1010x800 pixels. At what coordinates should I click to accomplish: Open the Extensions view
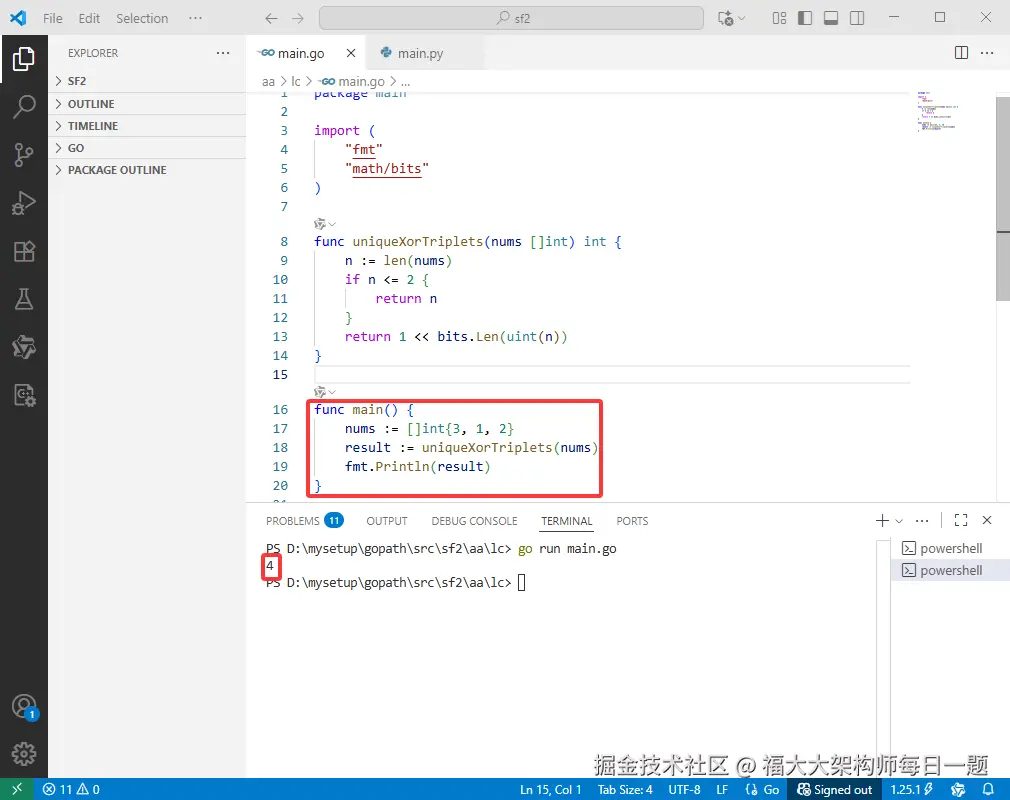point(24,251)
